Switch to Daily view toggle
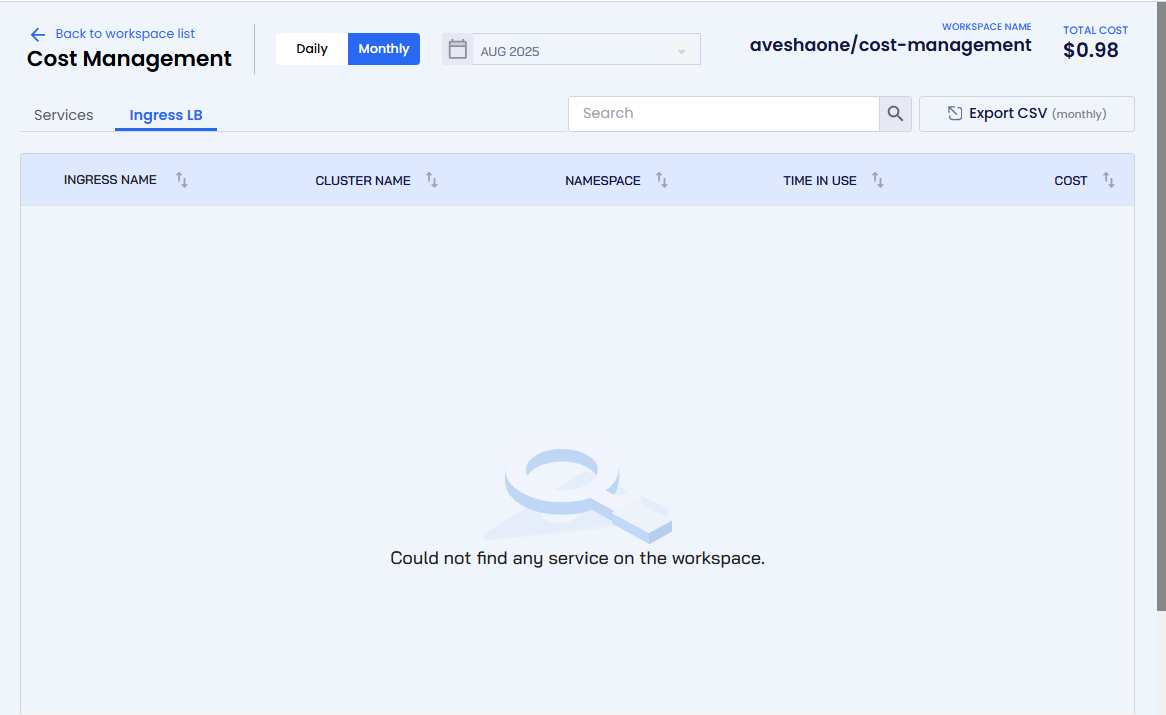1166x715 pixels. coord(312,49)
